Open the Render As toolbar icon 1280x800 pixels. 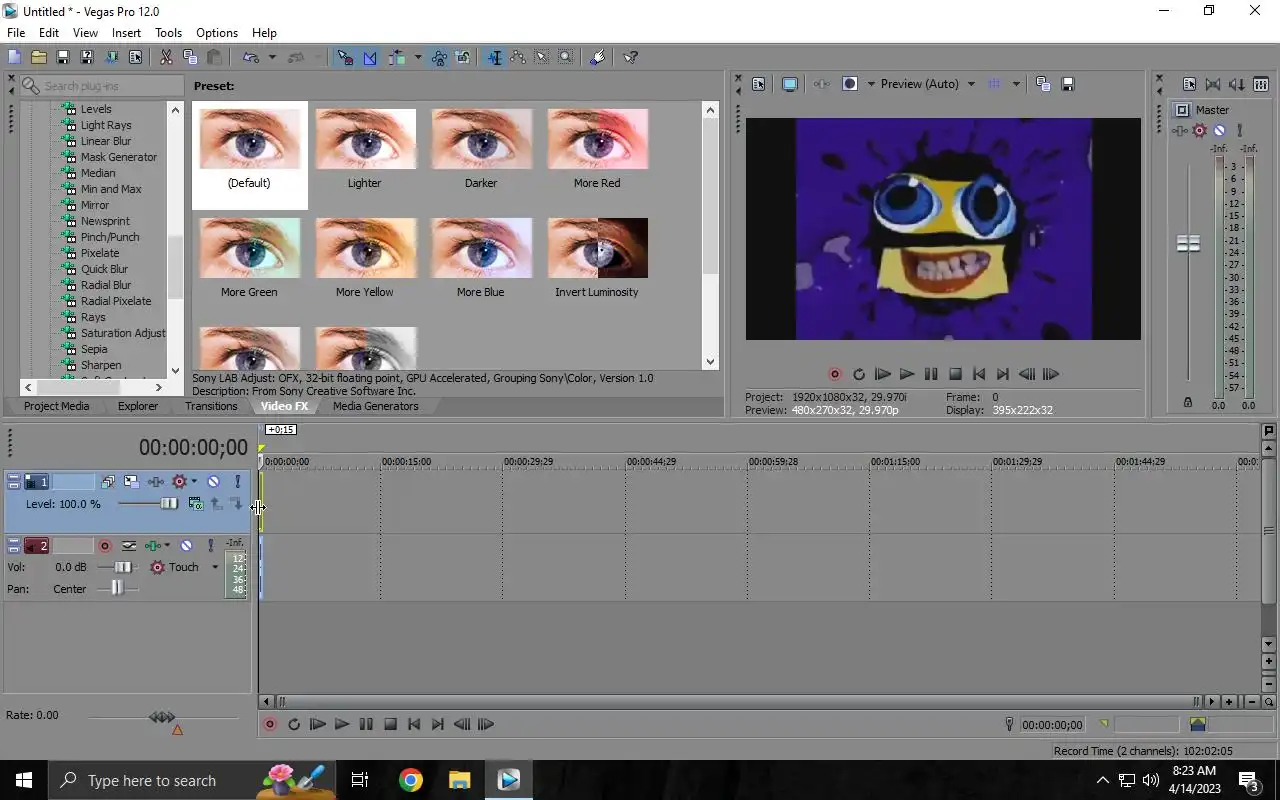coord(111,58)
